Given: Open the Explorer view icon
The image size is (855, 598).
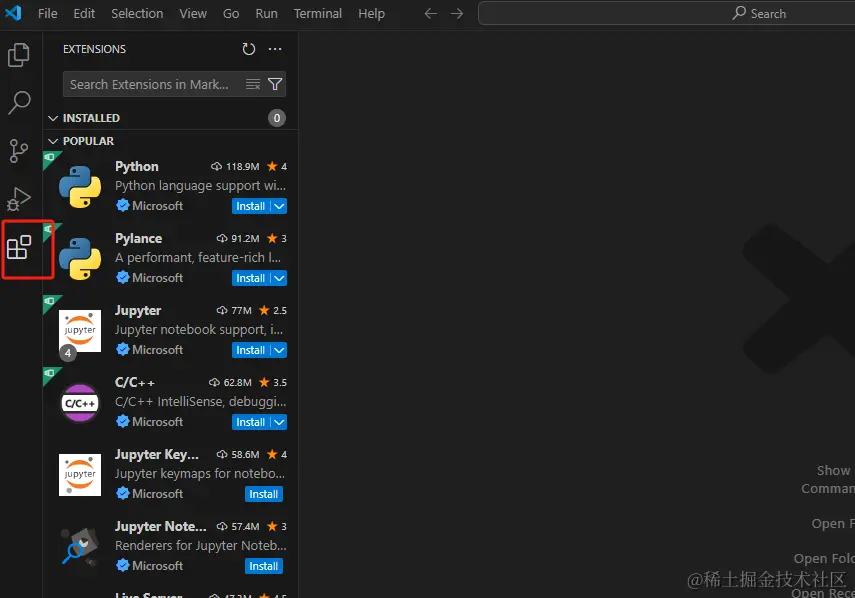Looking at the screenshot, I should pos(19,55).
